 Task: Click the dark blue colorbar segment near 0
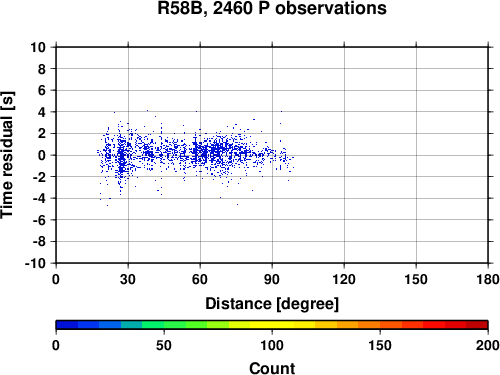[x=67, y=325]
